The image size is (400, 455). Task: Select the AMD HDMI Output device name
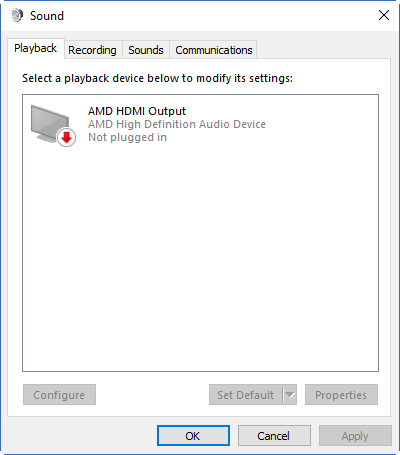click(x=137, y=111)
